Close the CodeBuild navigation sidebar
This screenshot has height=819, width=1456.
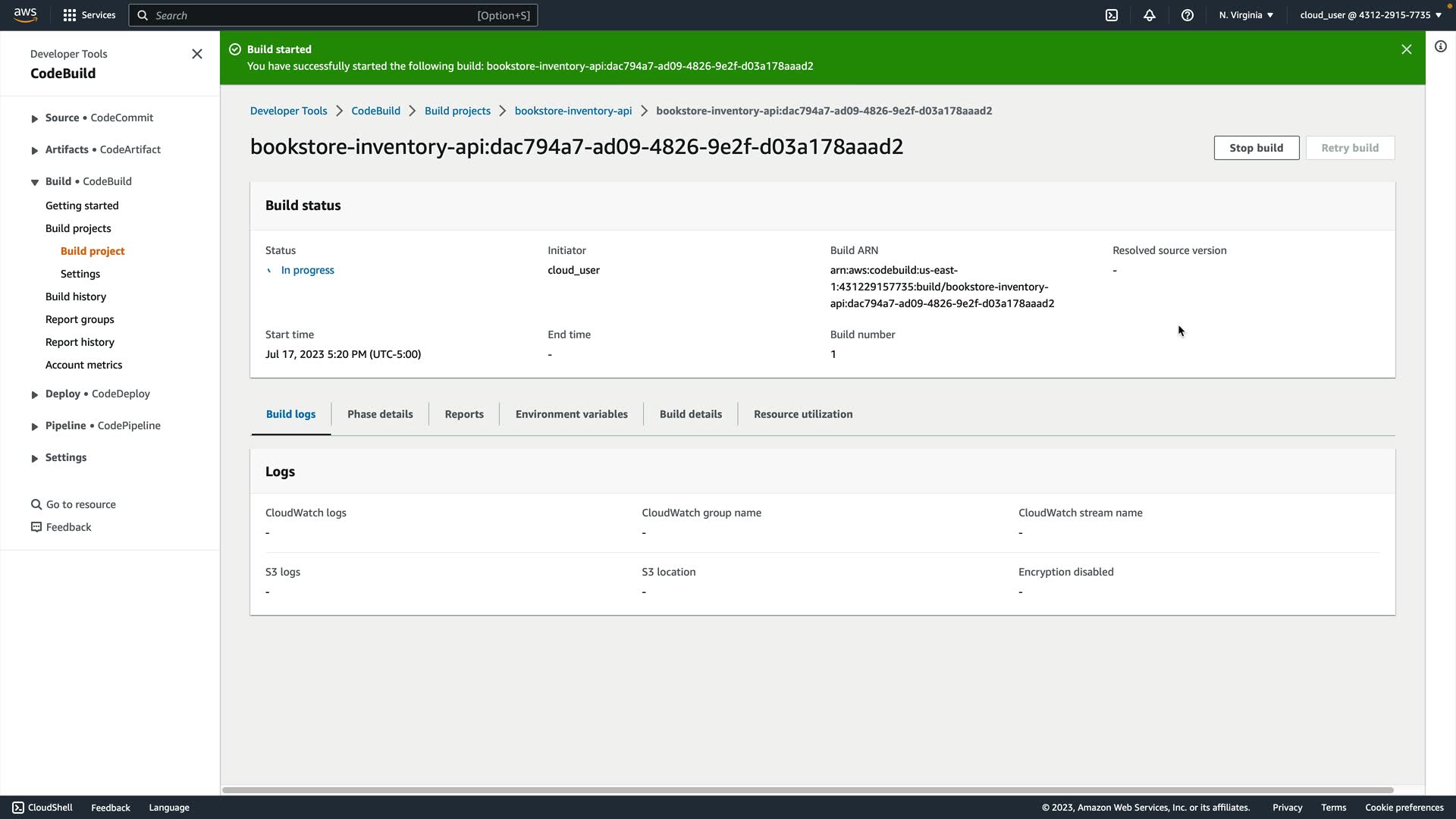click(x=197, y=54)
